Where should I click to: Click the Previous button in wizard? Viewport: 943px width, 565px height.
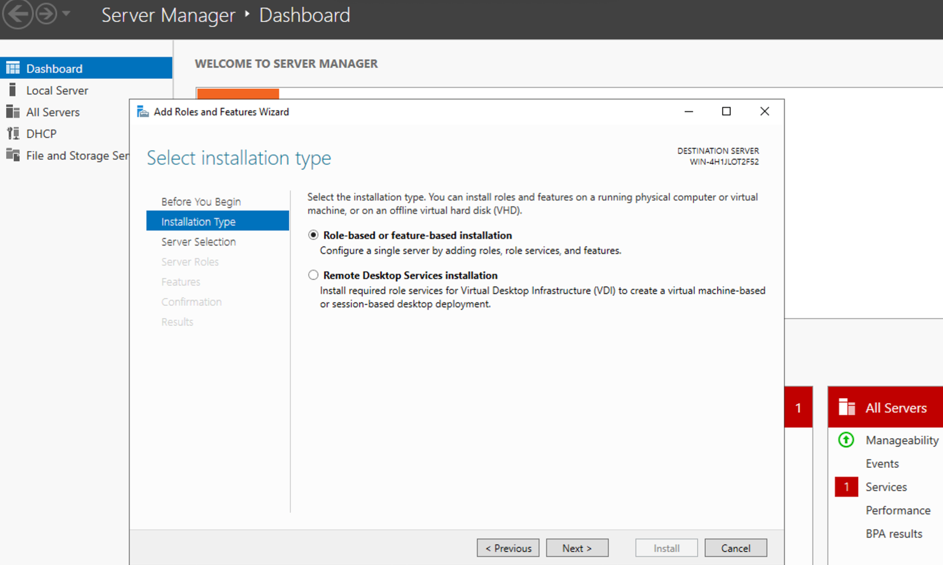[x=508, y=548]
